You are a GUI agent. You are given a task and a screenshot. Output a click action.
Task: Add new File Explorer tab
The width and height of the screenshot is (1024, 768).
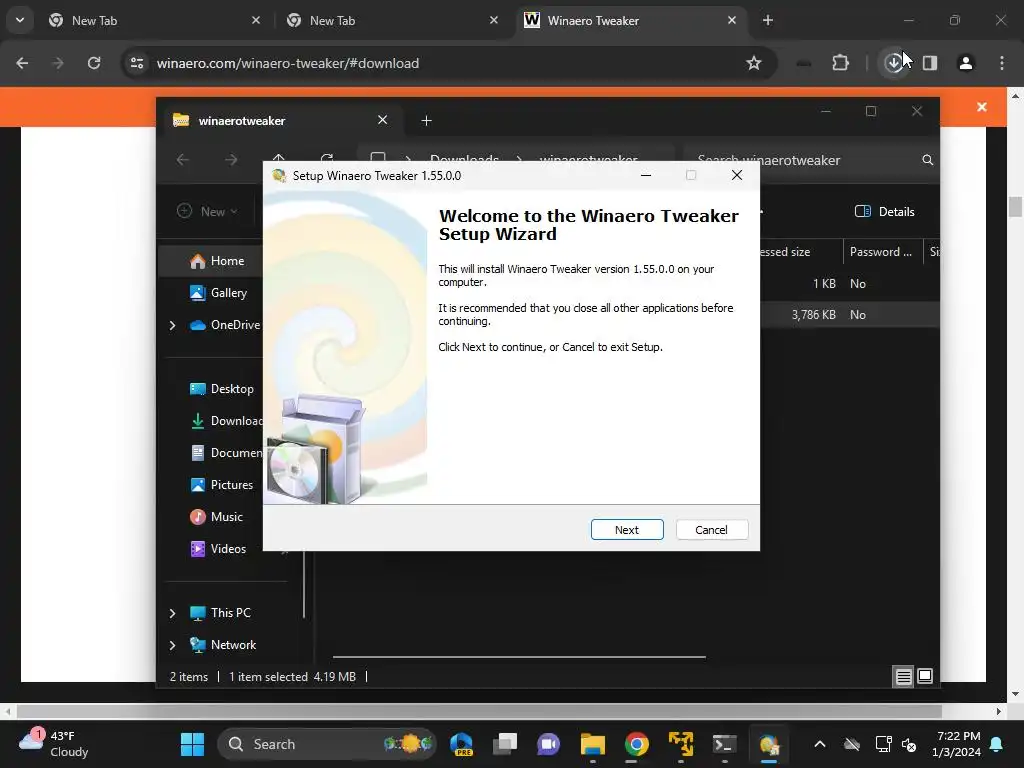coord(426,120)
